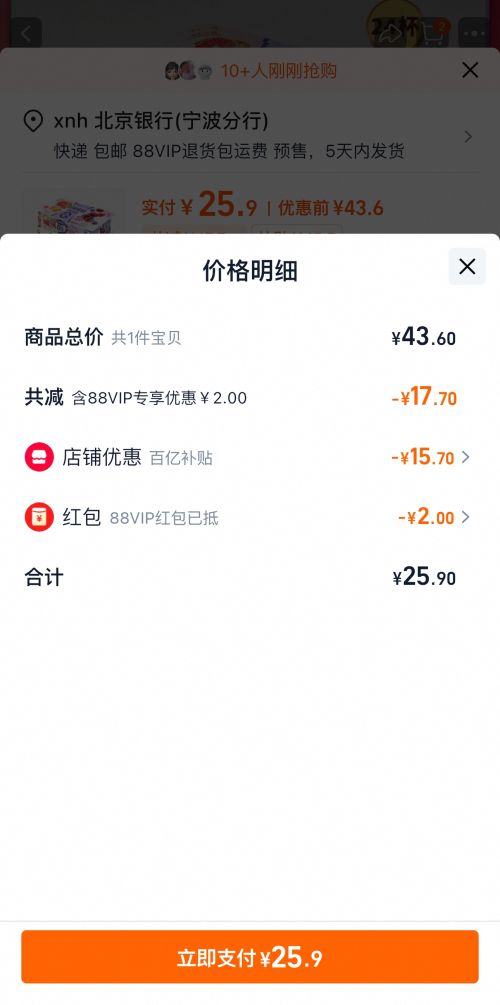
Task: Tap the share arrow icon at top
Action: coord(390,33)
